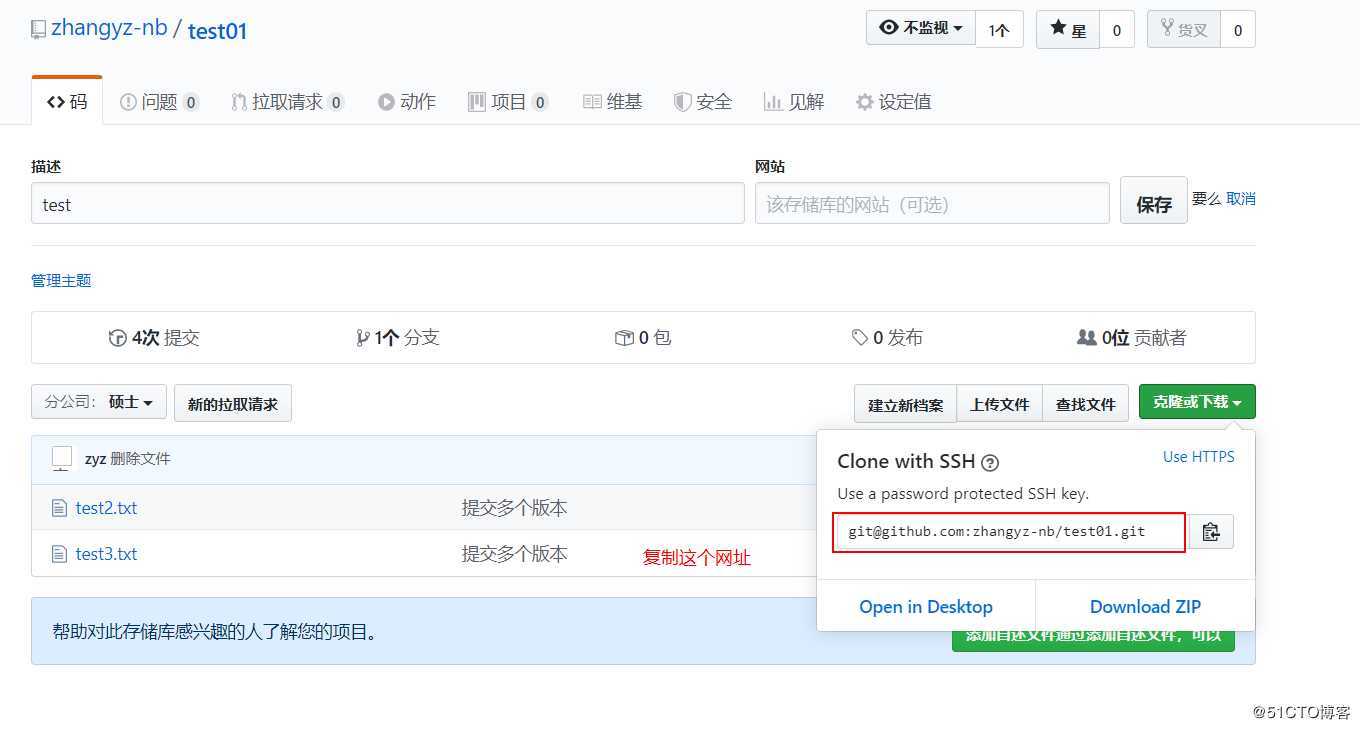This screenshot has height=729, width=1360.
Task: Open the zyz author link
Action: pos(96,459)
